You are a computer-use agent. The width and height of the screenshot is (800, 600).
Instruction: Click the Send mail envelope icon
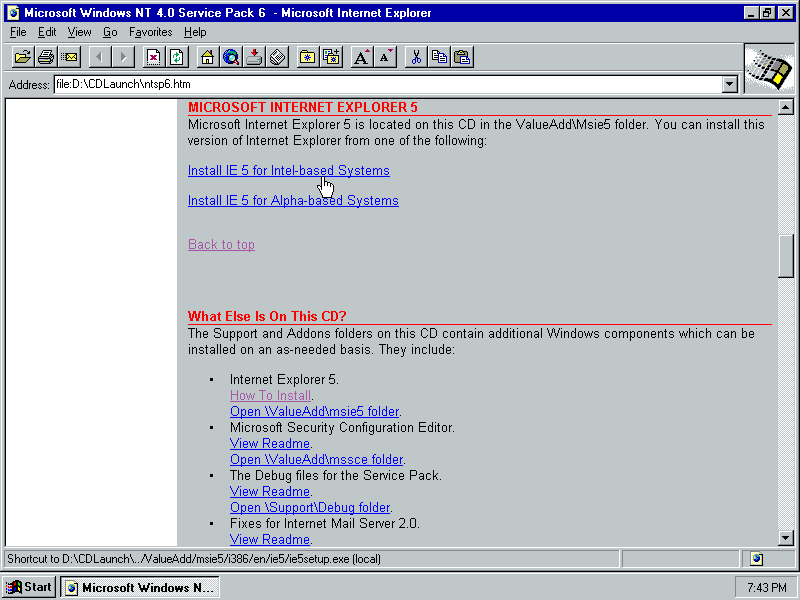pyautogui.click(x=69, y=57)
